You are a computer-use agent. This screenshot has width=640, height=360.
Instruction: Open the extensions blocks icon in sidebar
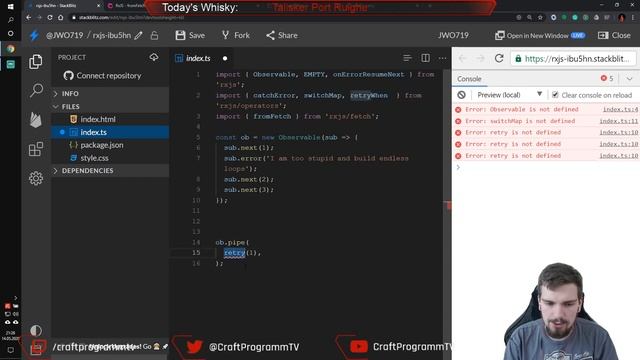[36, 149]
